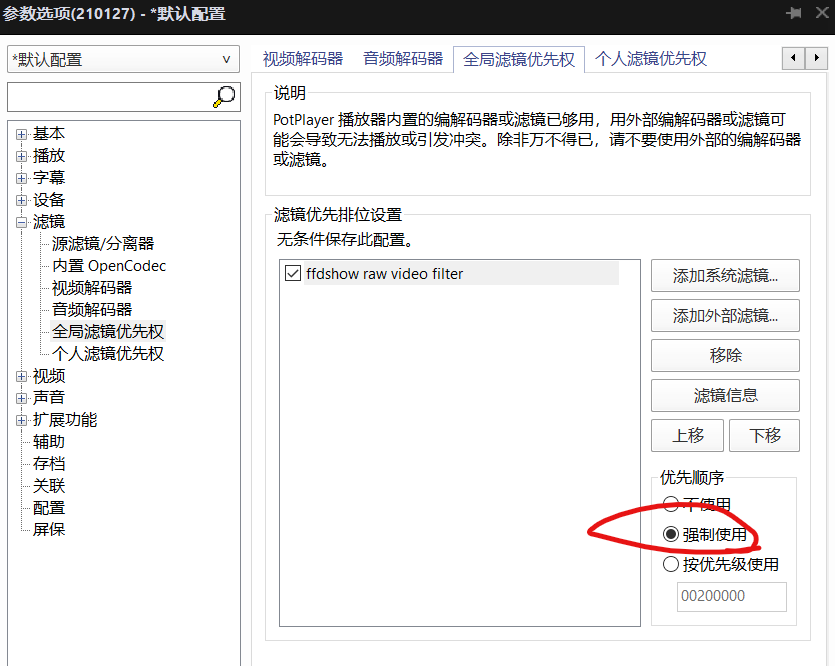
Task: Click the 添加外部滤镜 button
Action: point(725,315)
